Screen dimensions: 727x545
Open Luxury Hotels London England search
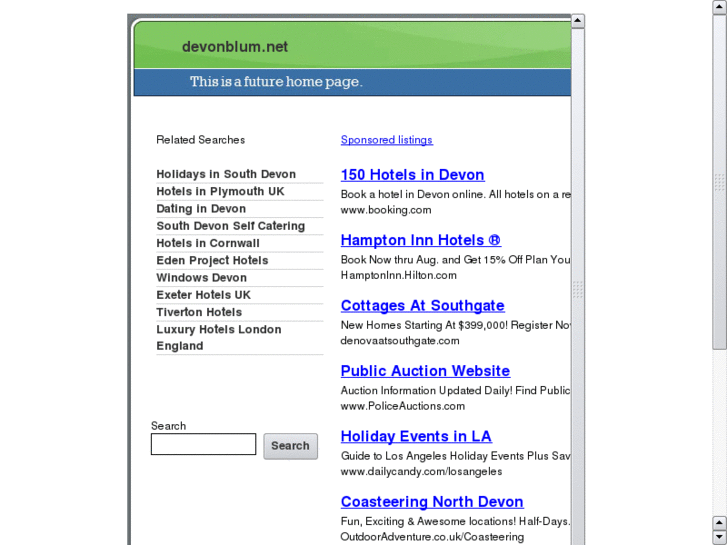tap(218, 338)
